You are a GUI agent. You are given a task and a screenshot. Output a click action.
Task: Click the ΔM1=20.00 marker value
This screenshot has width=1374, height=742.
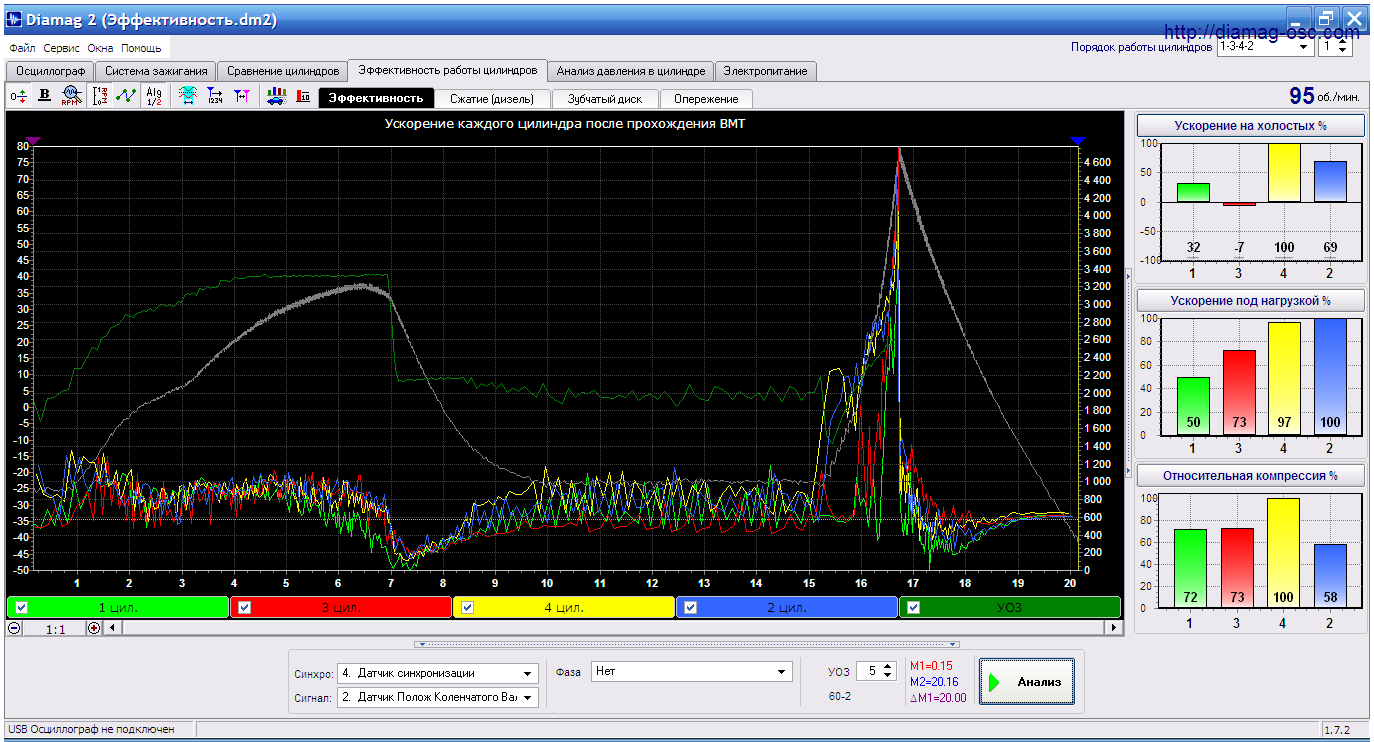click(938, 698)
